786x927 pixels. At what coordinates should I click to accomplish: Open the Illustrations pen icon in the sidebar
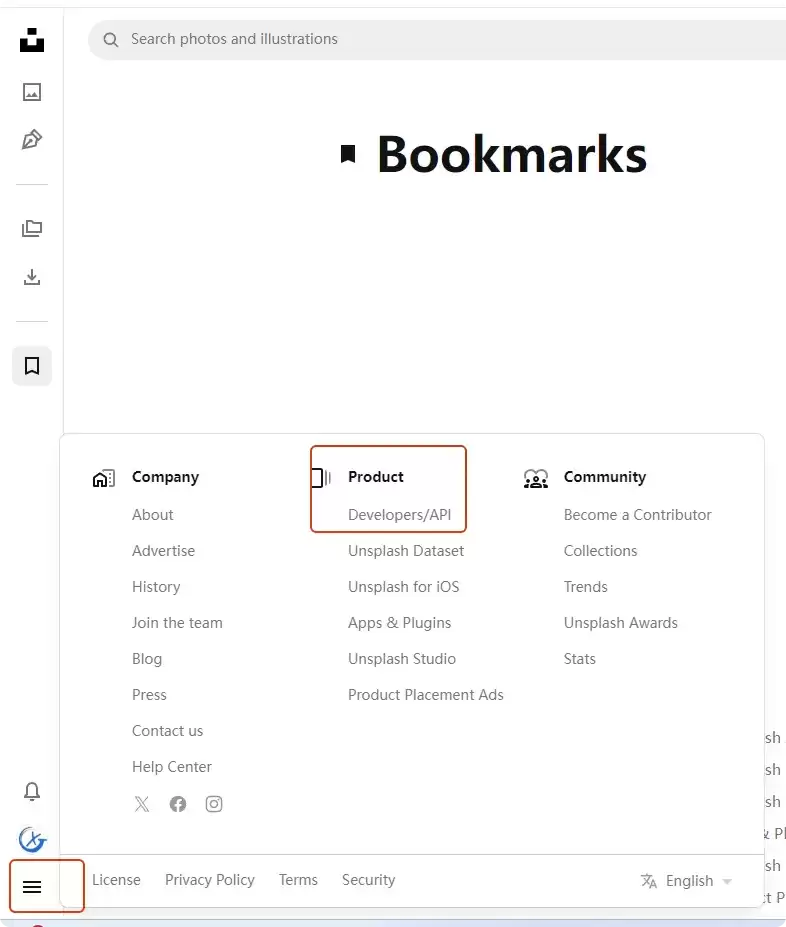pyautogui.click(x=32, y=140)
